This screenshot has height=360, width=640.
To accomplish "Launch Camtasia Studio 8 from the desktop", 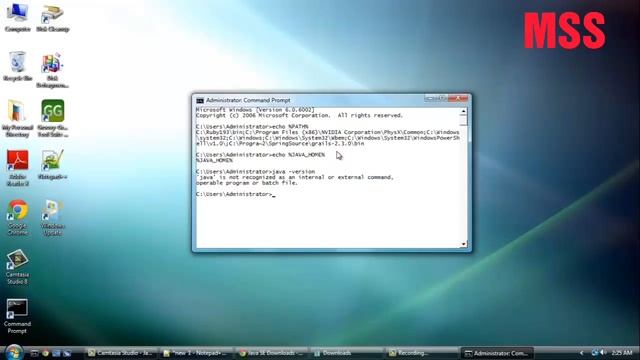I will point(17,267).
